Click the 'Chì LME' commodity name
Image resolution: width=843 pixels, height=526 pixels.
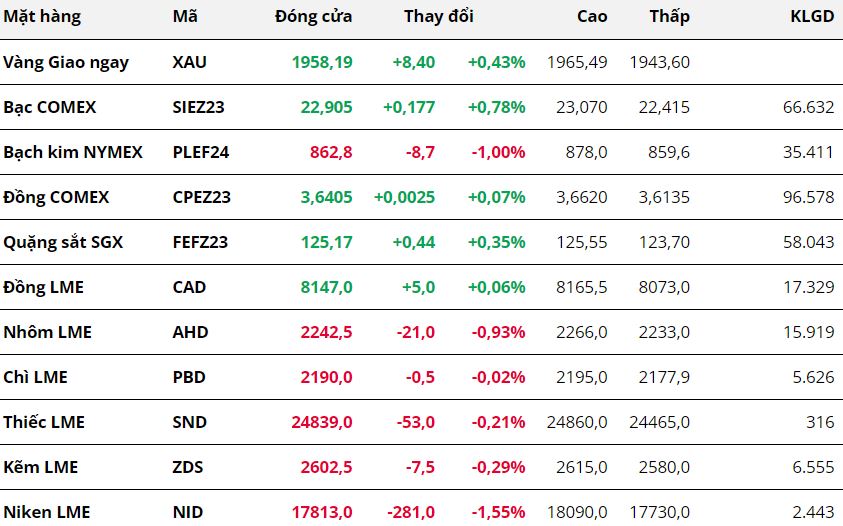click(35, 377)
